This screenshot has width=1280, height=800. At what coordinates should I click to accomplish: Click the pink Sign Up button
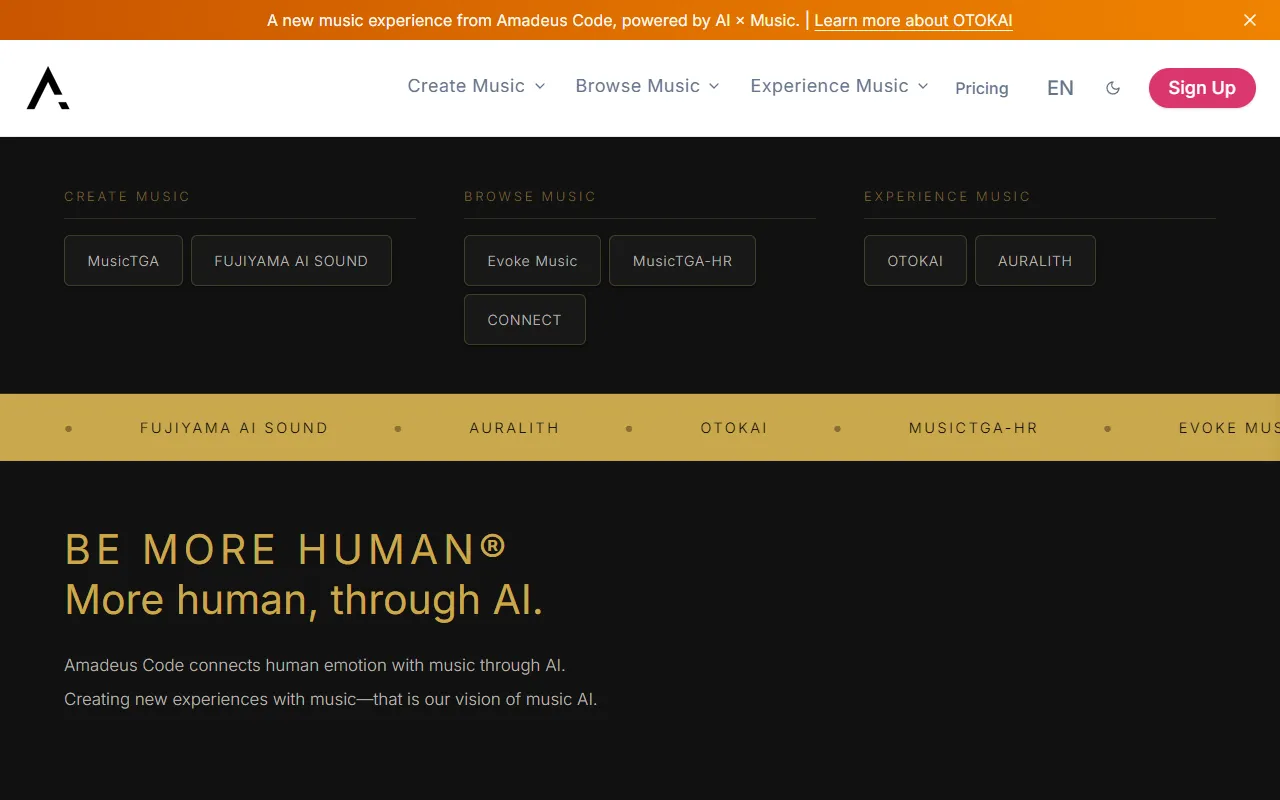(1202, 88)
